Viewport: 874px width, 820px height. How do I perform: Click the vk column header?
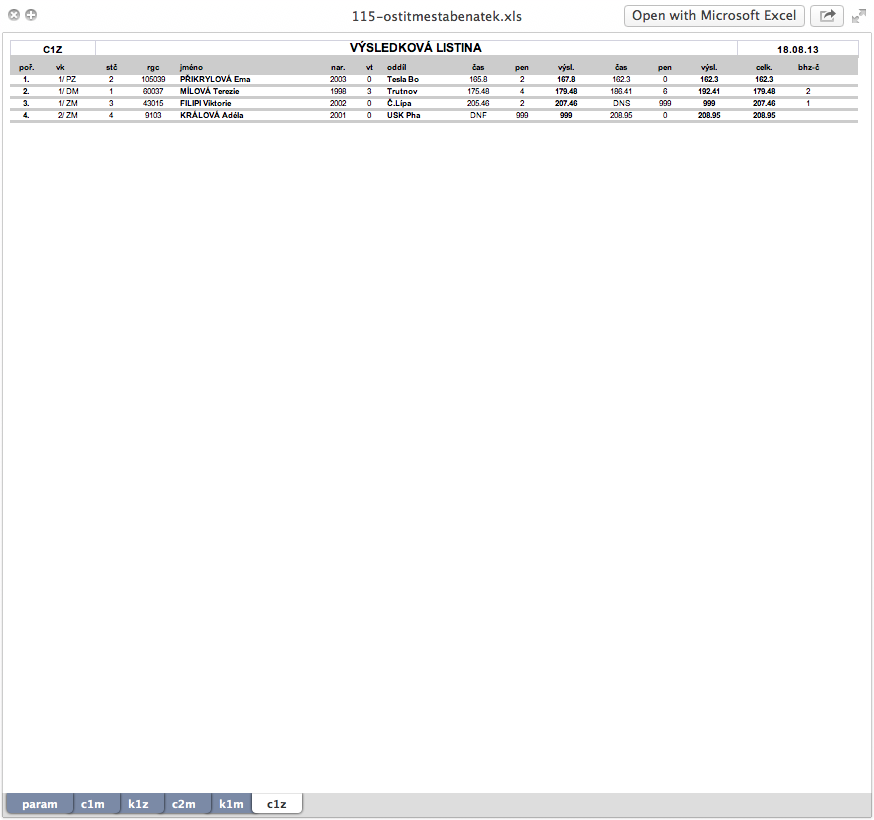60,67
